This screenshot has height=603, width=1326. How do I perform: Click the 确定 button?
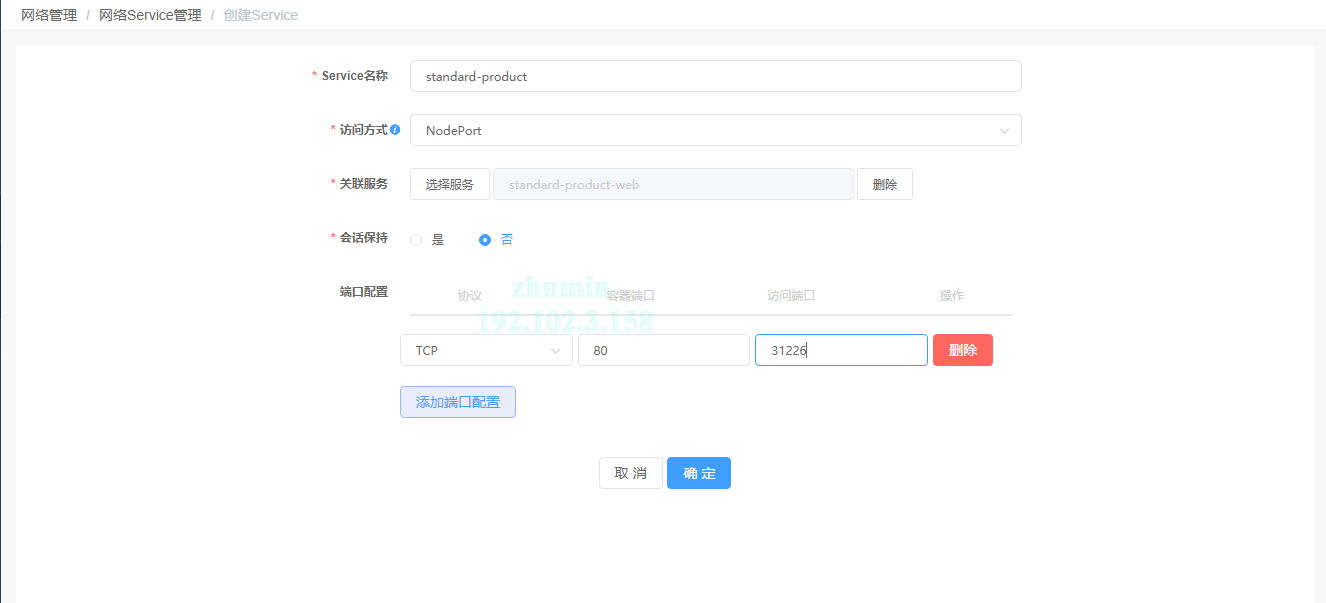click(699, 473)
